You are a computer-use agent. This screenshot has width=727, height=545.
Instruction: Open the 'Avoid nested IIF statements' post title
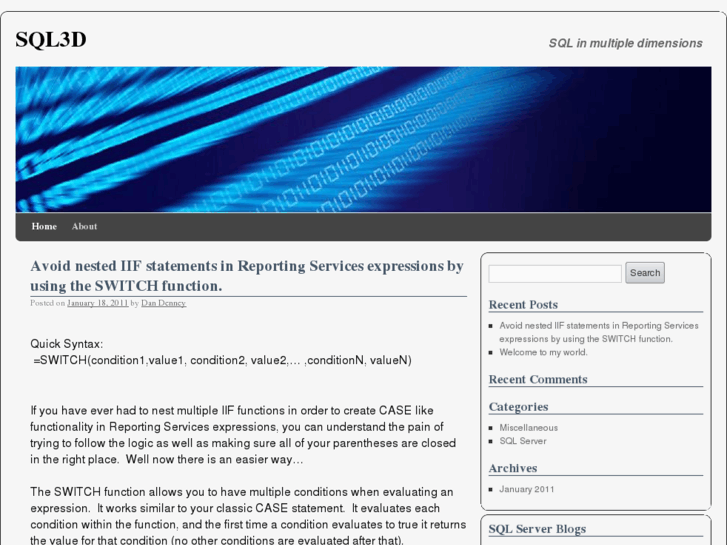point(247,276)
